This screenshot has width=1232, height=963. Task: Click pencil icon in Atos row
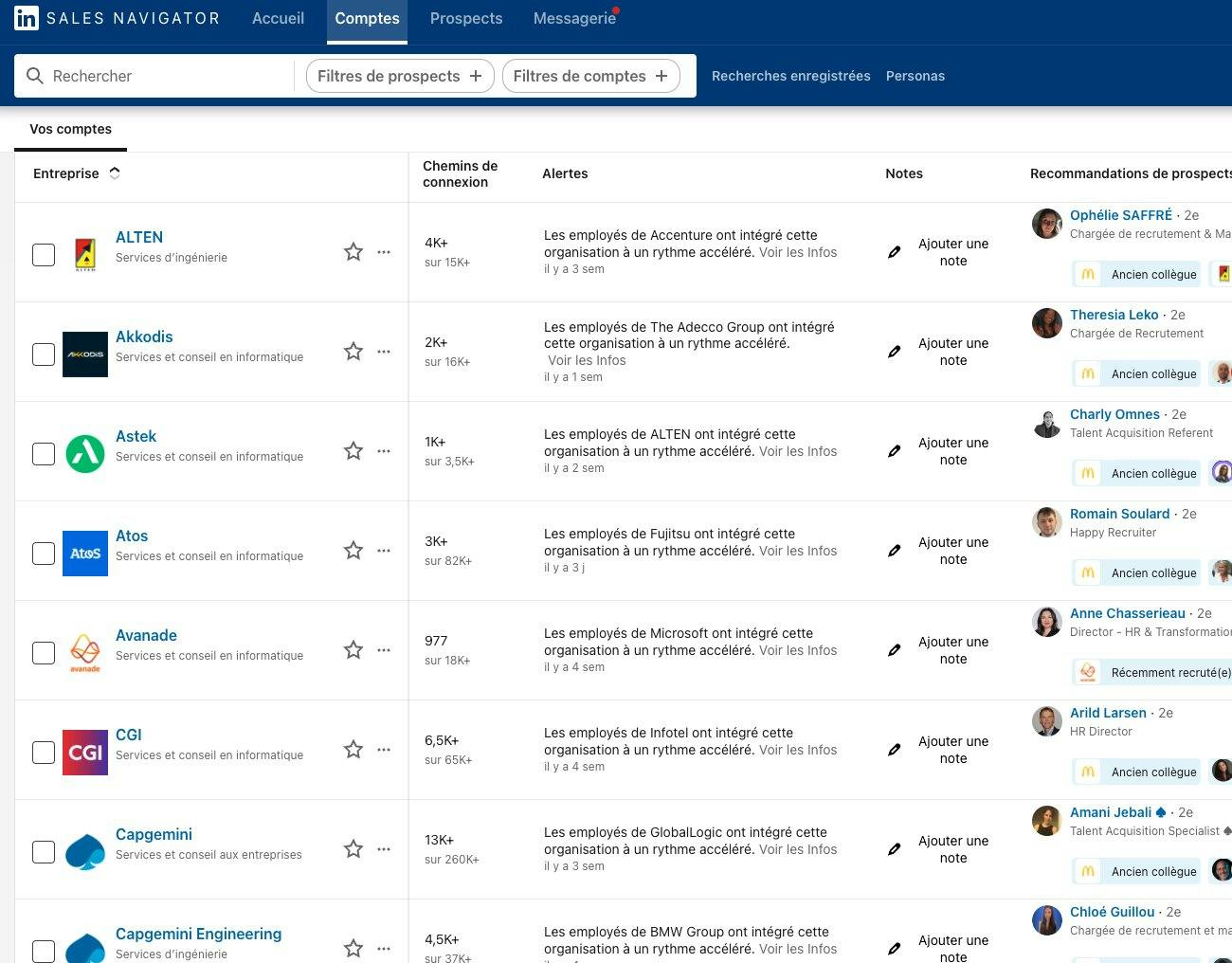pos(894,551)
